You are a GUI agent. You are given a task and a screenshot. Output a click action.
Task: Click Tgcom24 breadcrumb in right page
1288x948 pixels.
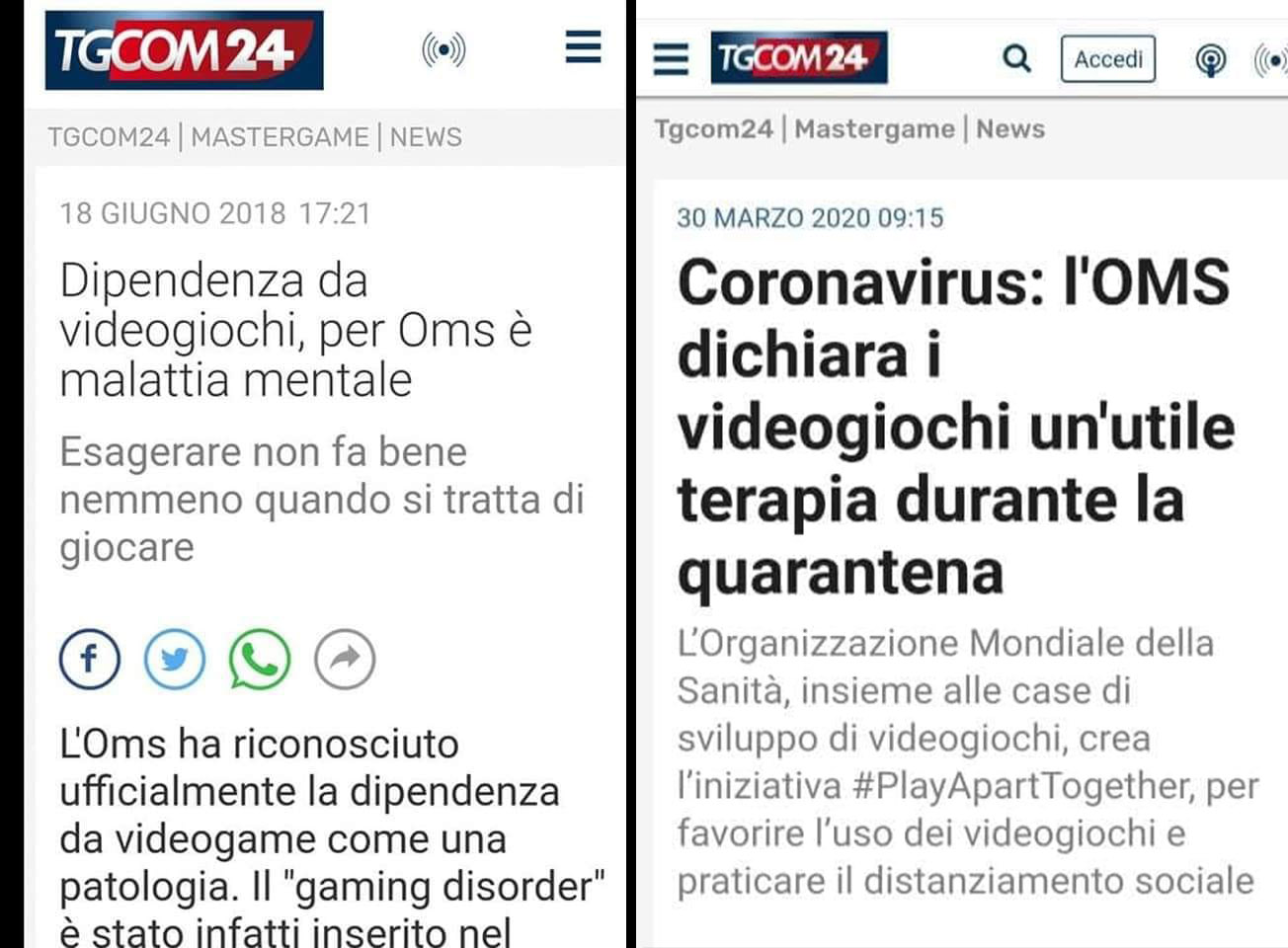coord(713,128)
